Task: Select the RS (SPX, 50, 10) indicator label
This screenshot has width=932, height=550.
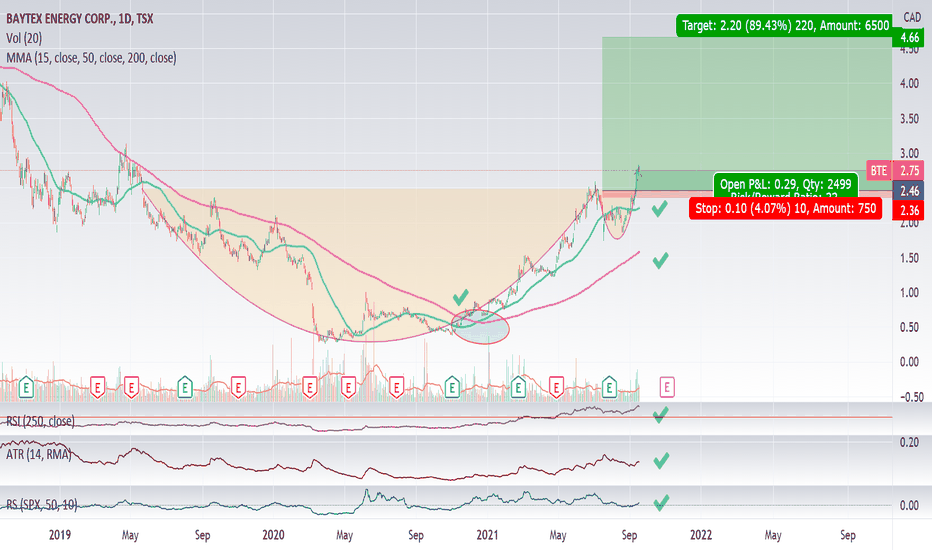Action: click(42, 505)
